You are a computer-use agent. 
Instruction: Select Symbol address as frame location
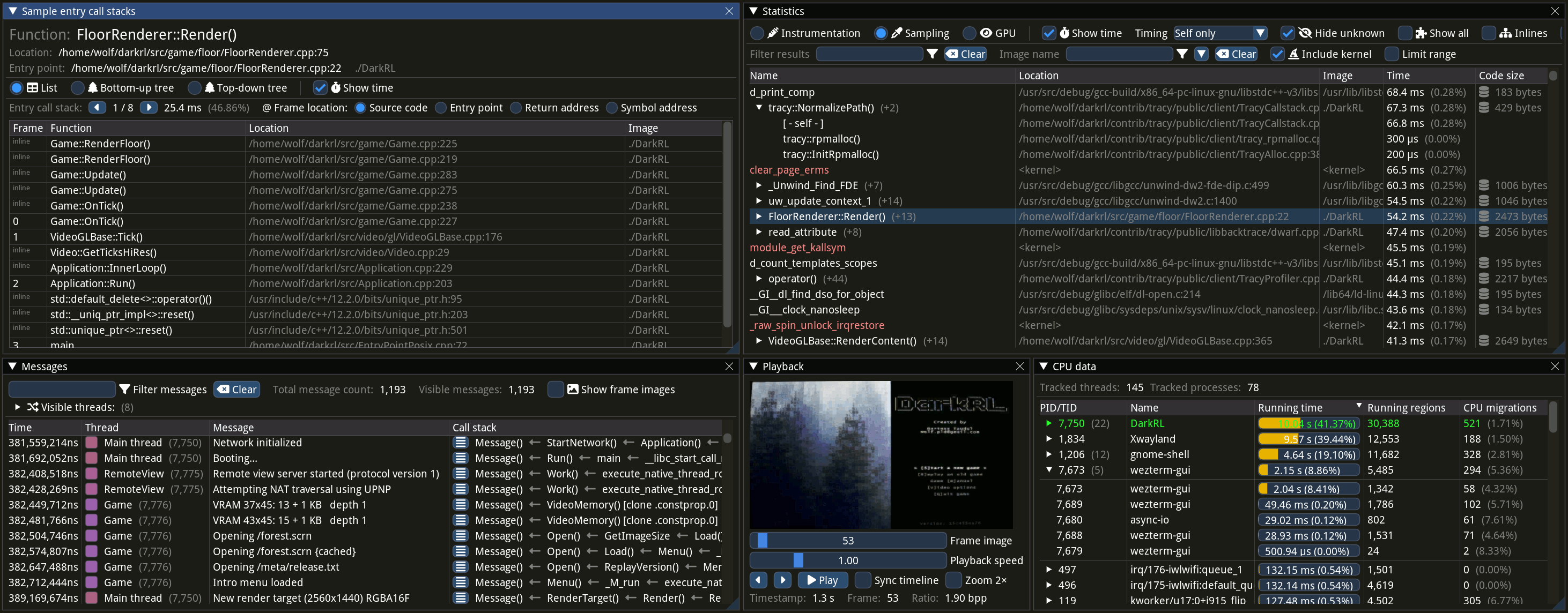pyautogui.click(x=612, y=108)
